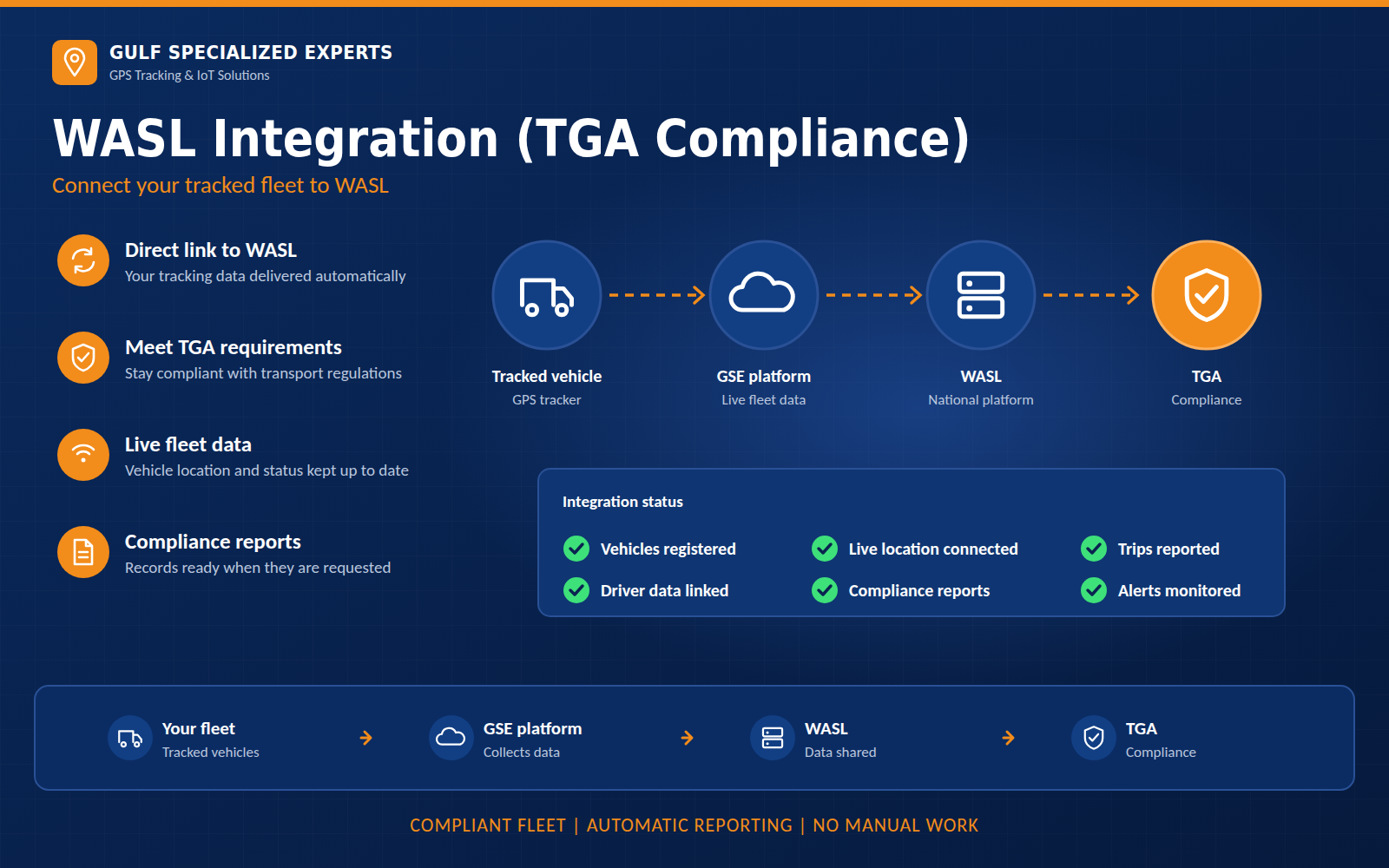This screenshot has height=868, width=1389.
Task: Click the green check beside Vehicles registered
Action: click(x=576, y=549)
